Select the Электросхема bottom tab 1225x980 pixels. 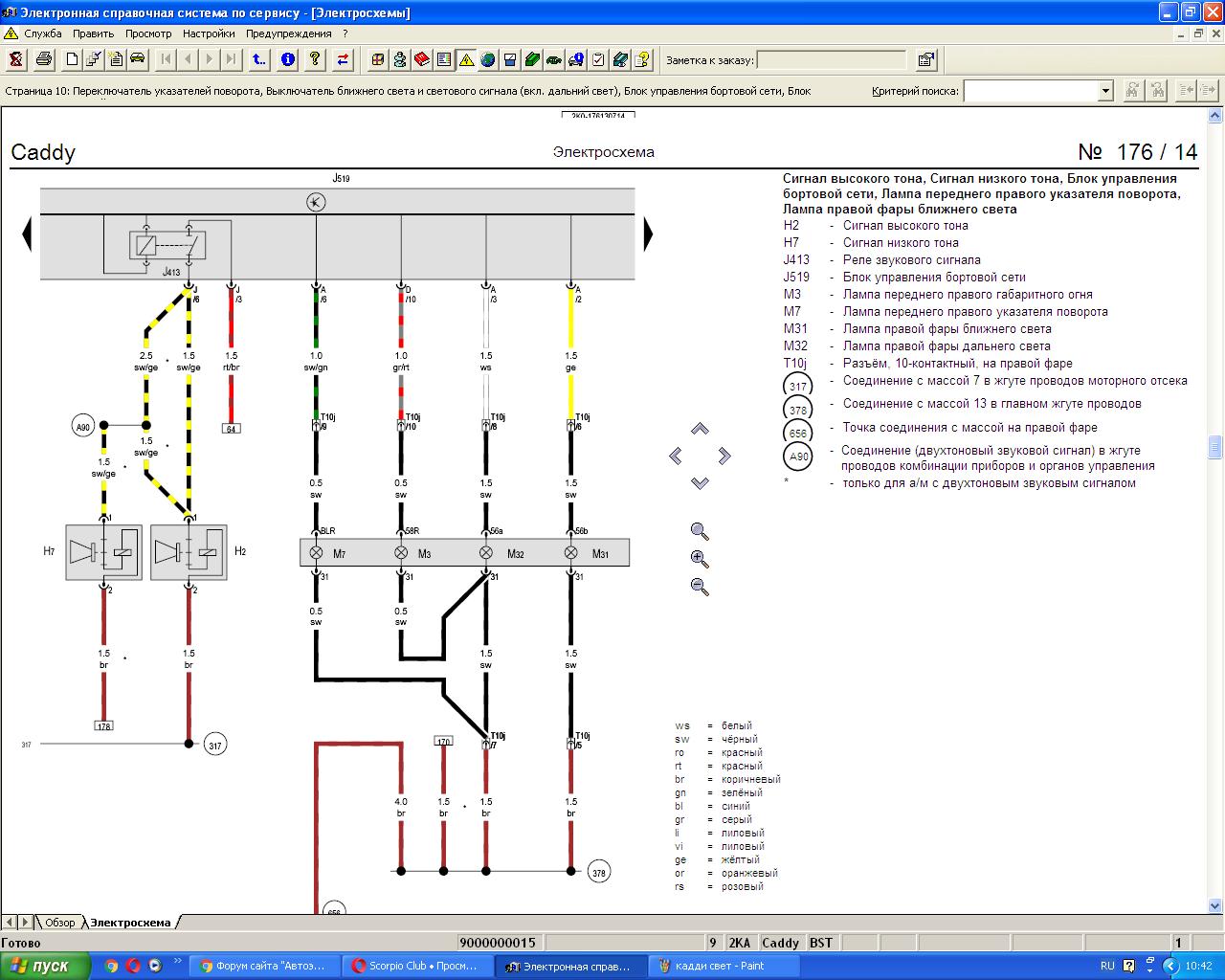tap(130, 923)
